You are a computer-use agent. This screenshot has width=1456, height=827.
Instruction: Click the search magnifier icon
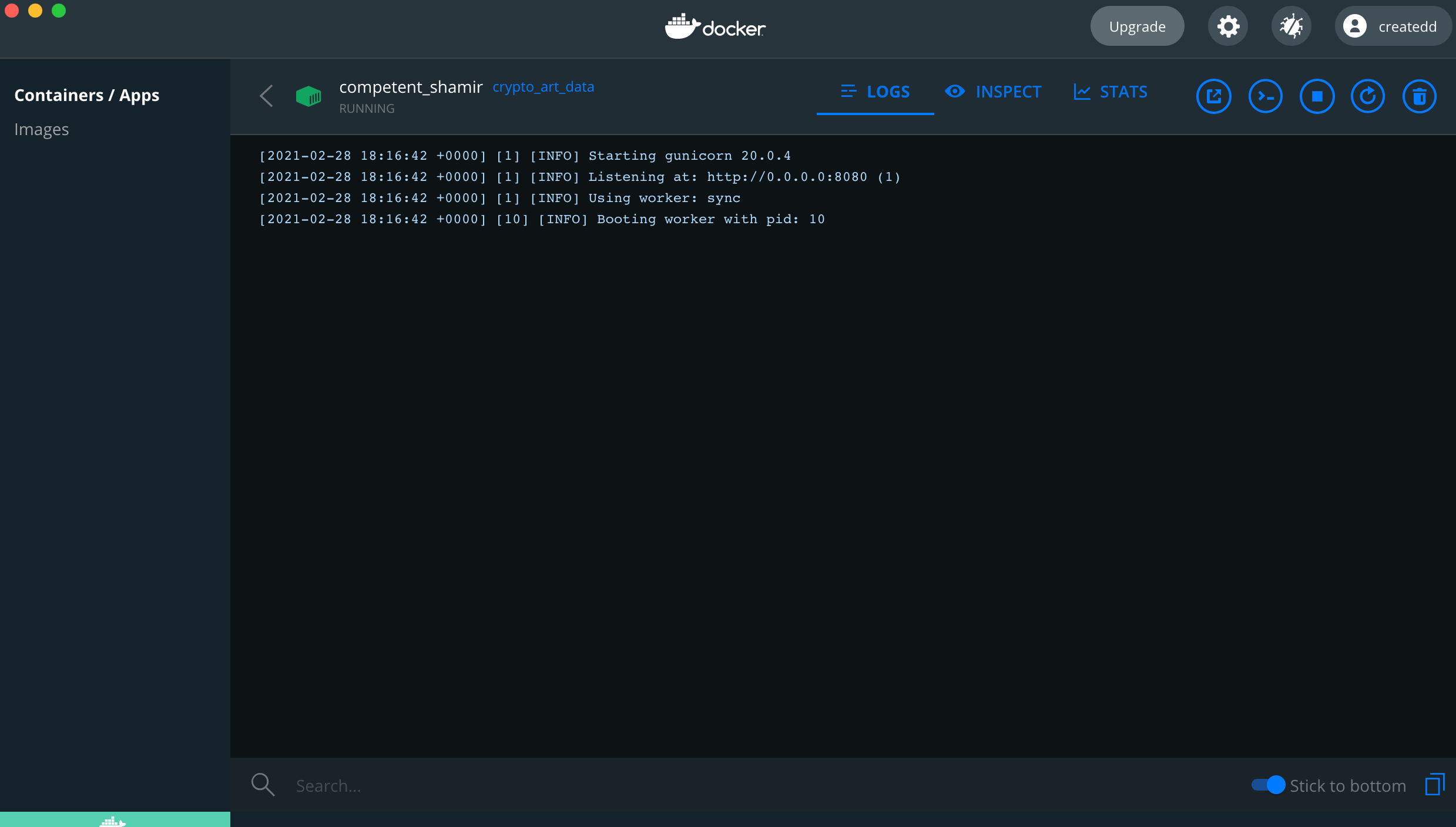tap(263, 785)
